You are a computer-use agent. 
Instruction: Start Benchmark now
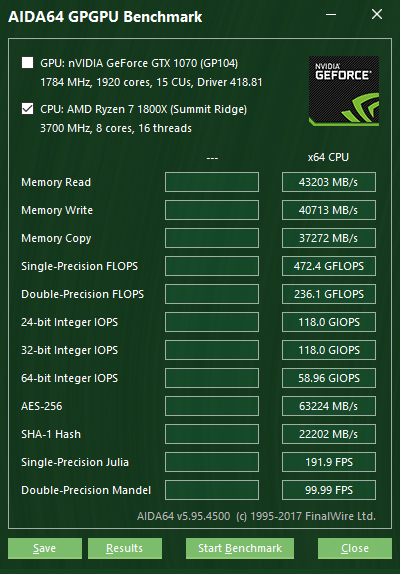(x=240, y=548)
